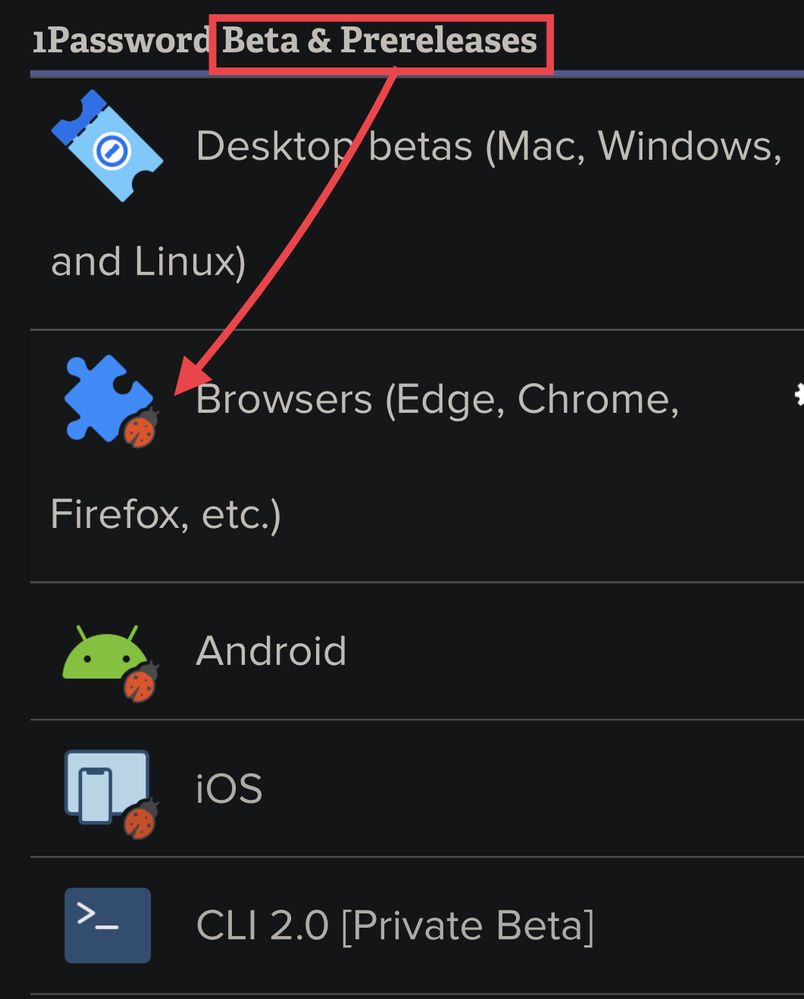The image size is (804, 999).
Task: Click the ladybug badge on iOS icon
Action: [x=141, y=819]
